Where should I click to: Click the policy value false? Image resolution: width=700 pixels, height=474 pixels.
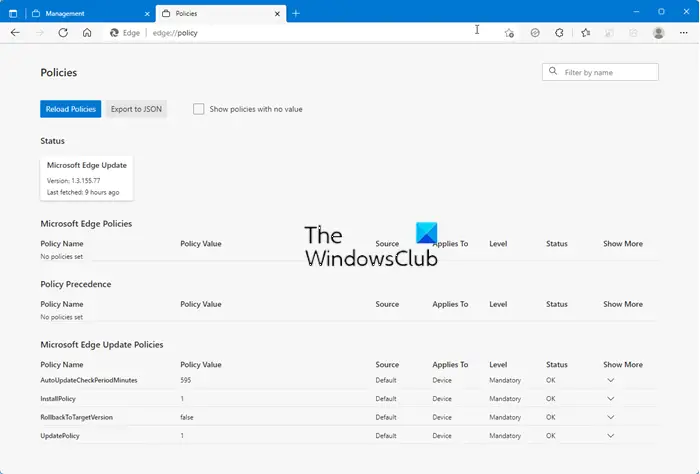pos(187,417)
